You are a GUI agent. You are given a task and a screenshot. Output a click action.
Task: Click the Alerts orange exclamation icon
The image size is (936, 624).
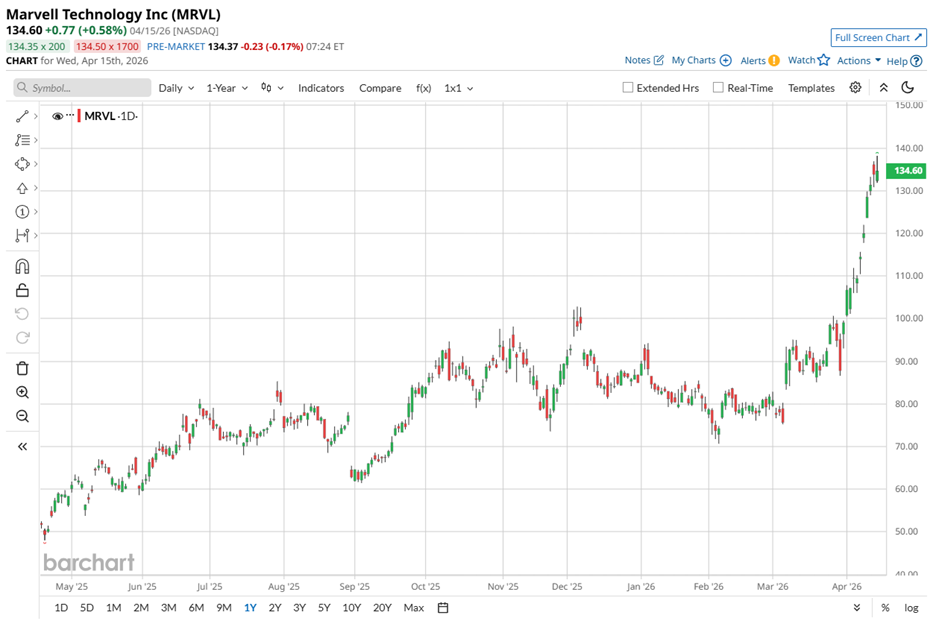[x=774, y=60]
